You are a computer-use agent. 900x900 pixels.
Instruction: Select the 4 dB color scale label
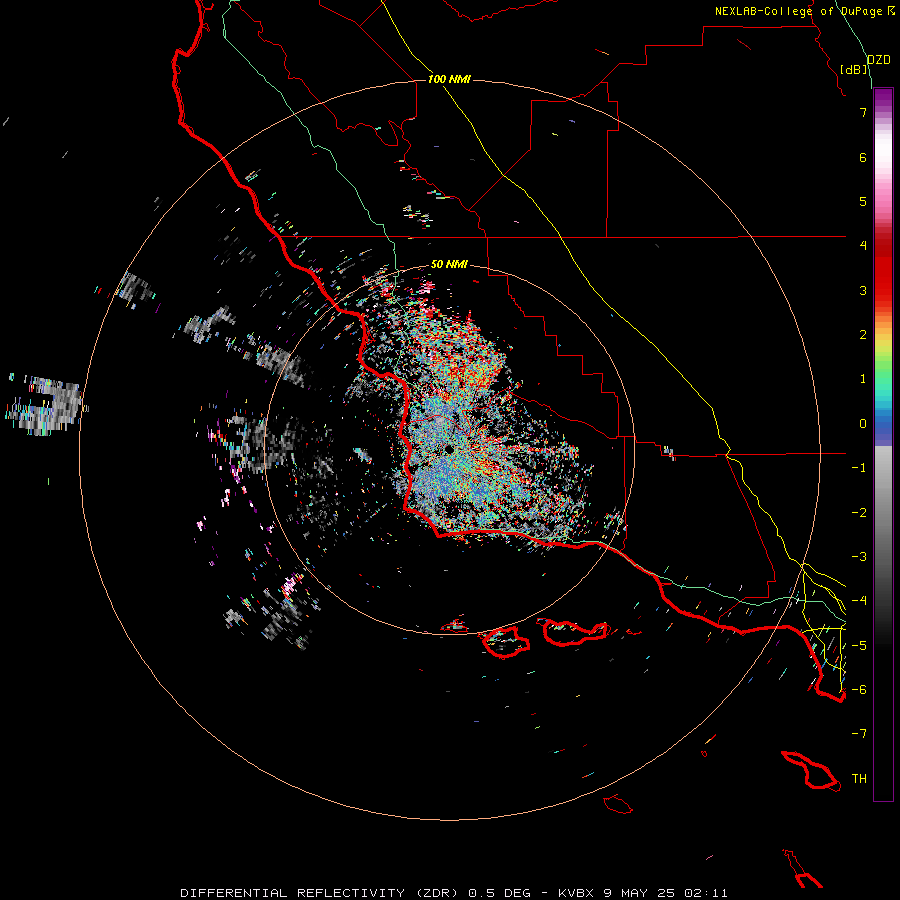pos(863,246)
